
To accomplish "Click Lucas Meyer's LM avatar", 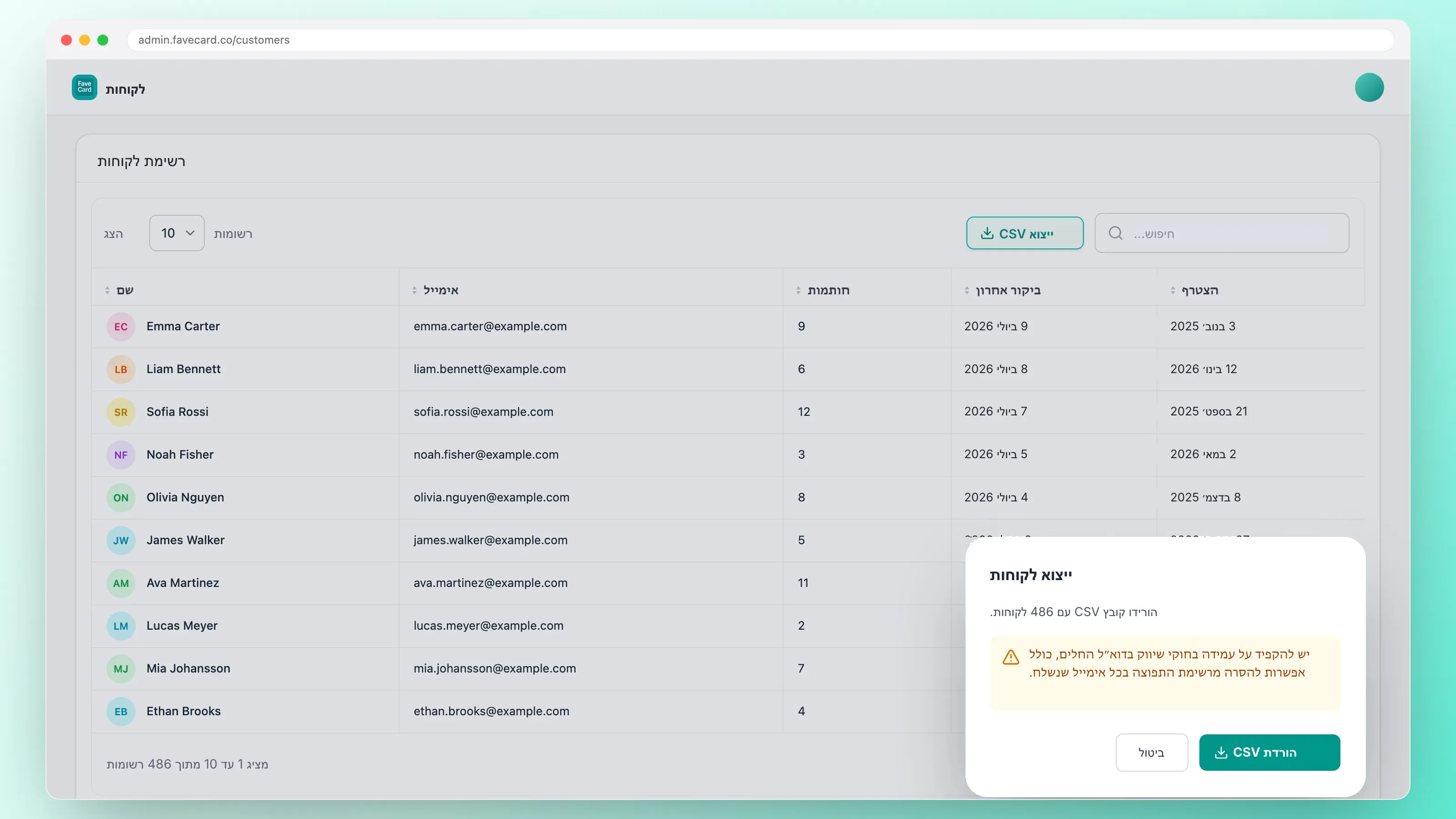I will click(121, 626).
